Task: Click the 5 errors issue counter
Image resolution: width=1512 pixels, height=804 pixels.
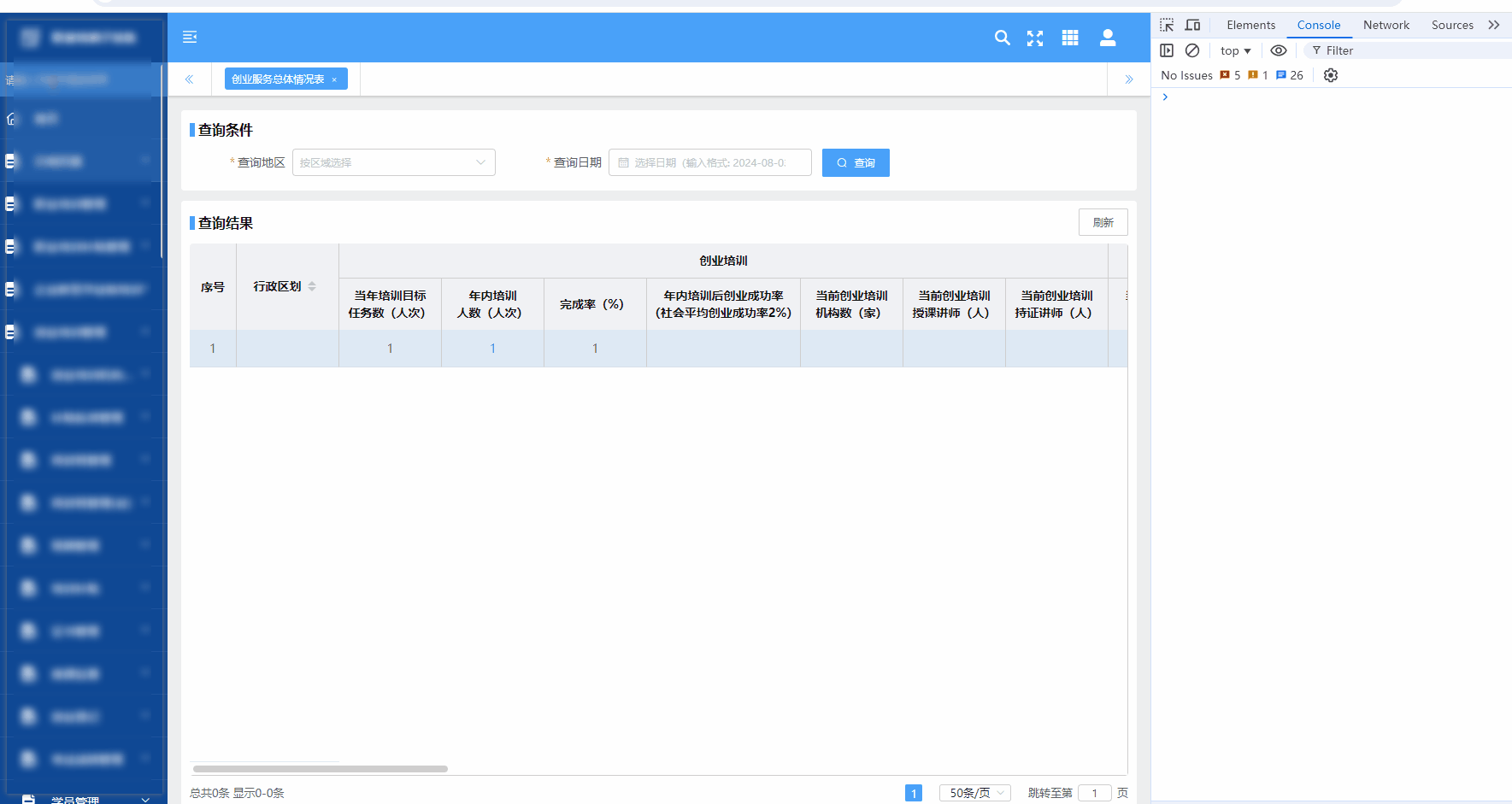Action: (1230, 75)
